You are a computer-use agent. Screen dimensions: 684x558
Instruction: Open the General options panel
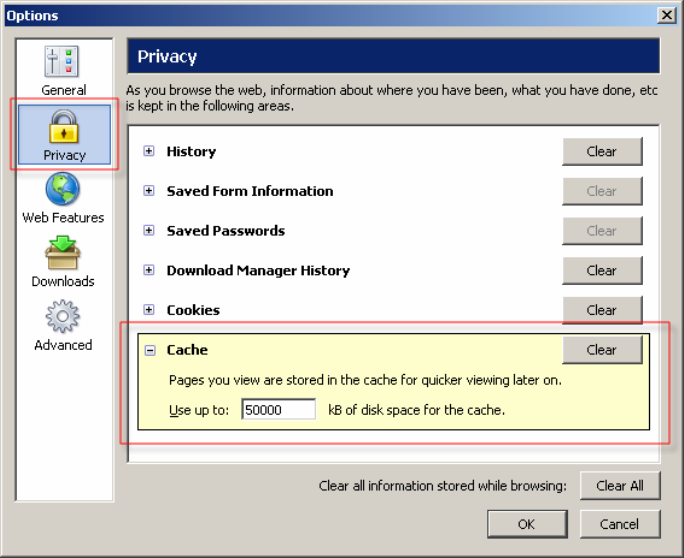(x=64, y=71)
